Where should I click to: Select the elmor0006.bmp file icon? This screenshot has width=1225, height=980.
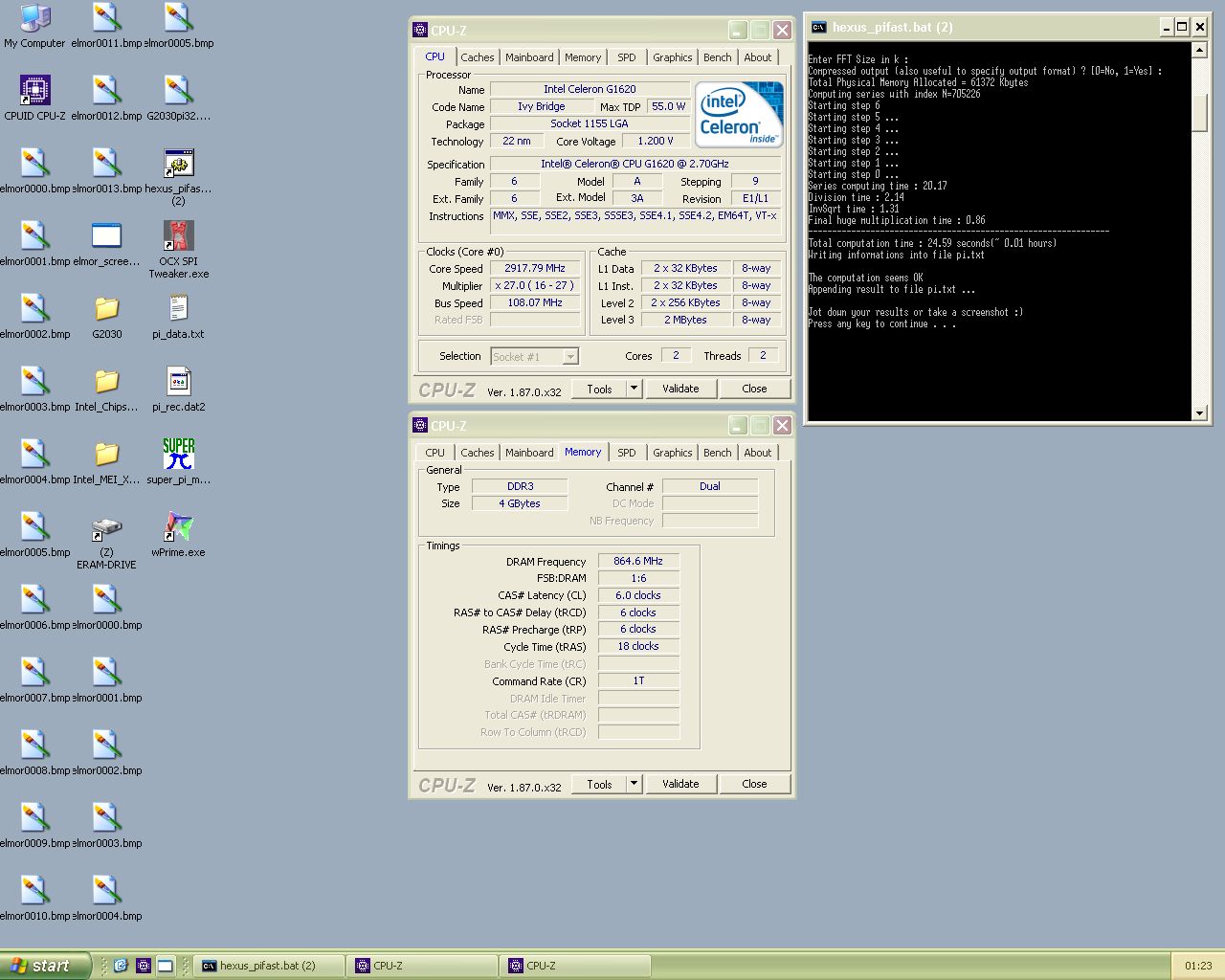[x=34, y=606]
